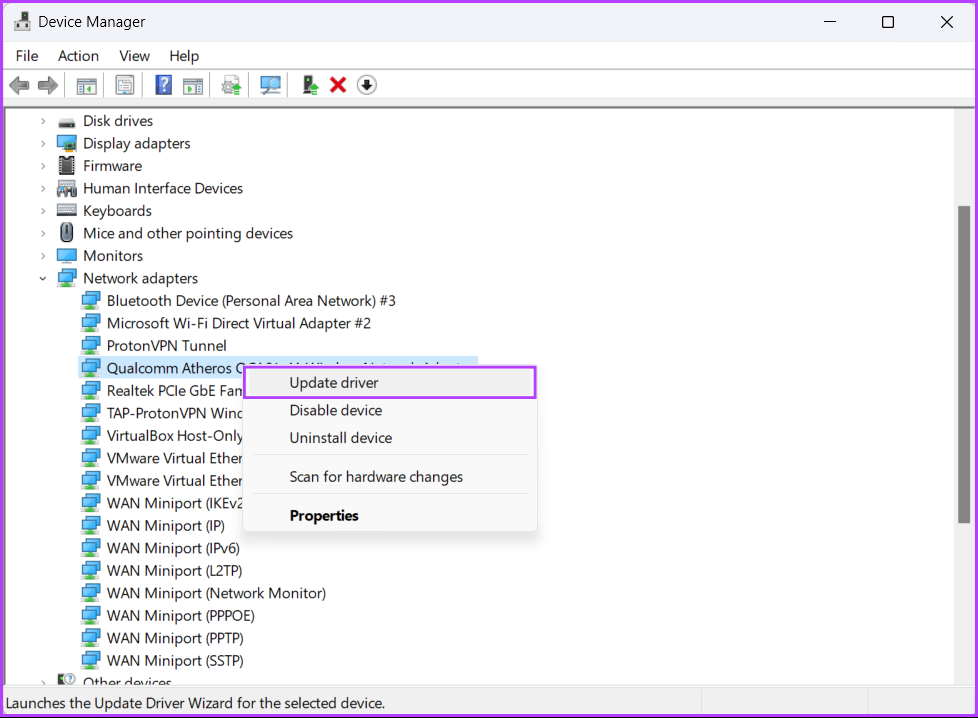Collapse the Network adapters category
The image size is (978, 718).
click(x=43, y=278)
